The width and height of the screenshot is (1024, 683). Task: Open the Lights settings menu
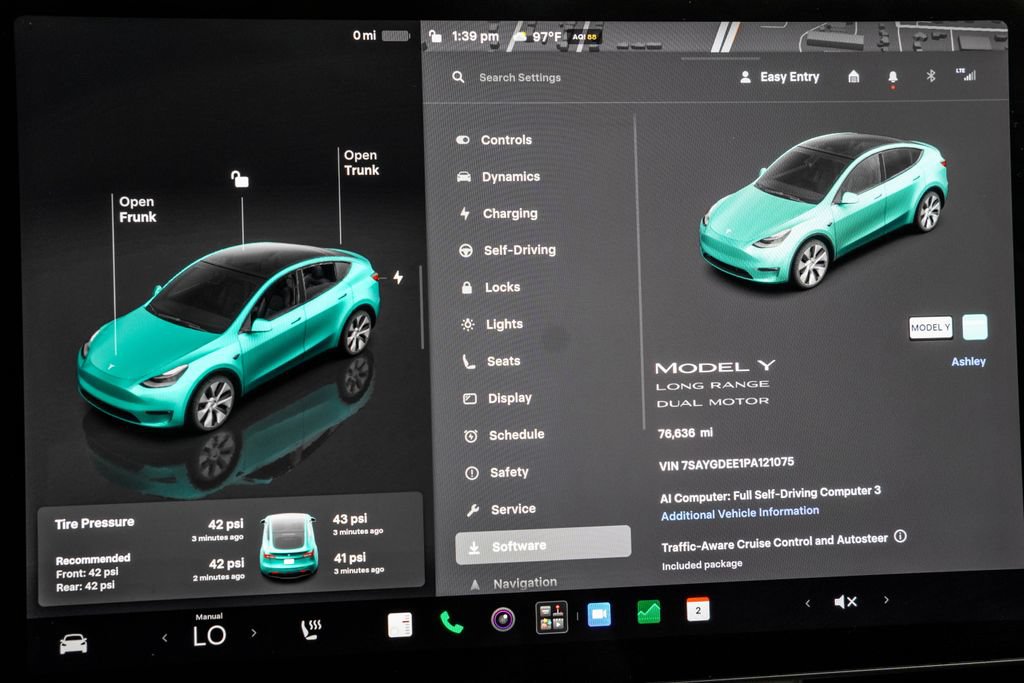(492, 324)
